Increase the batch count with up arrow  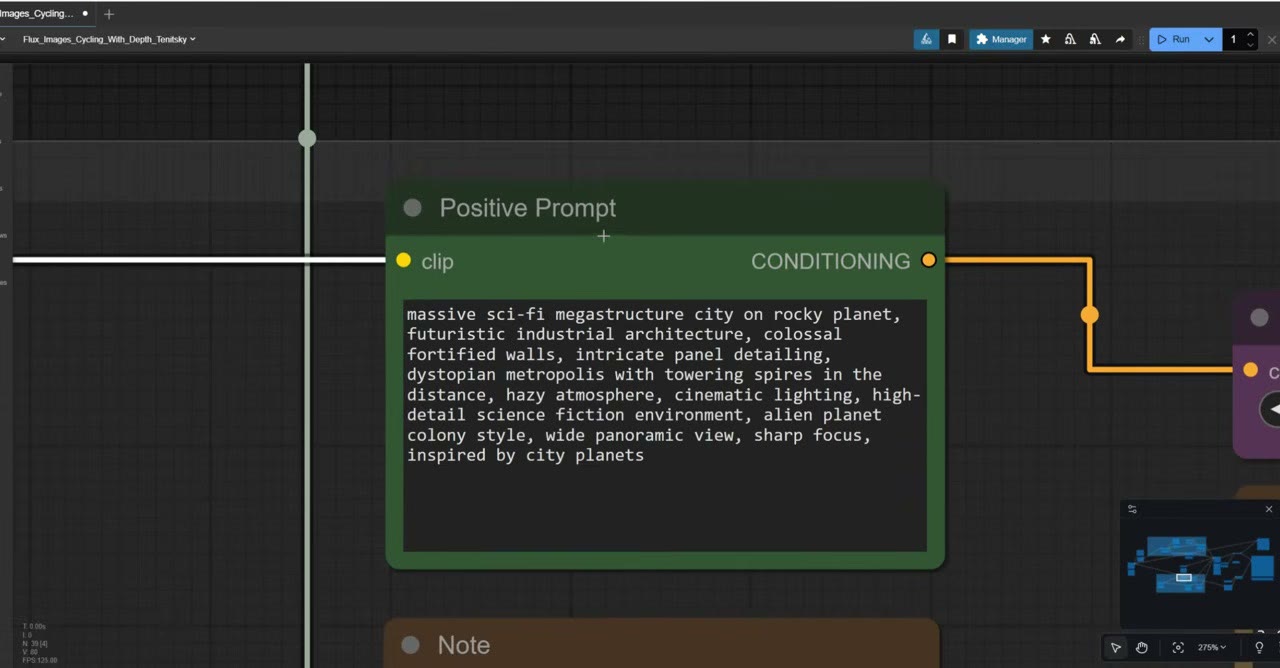[1250, 34]
